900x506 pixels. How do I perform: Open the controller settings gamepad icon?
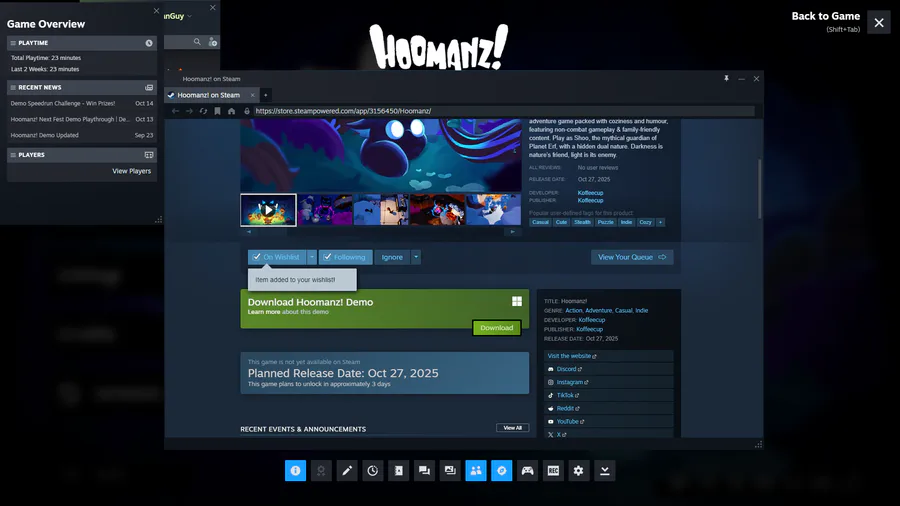[x=527, y=470]
